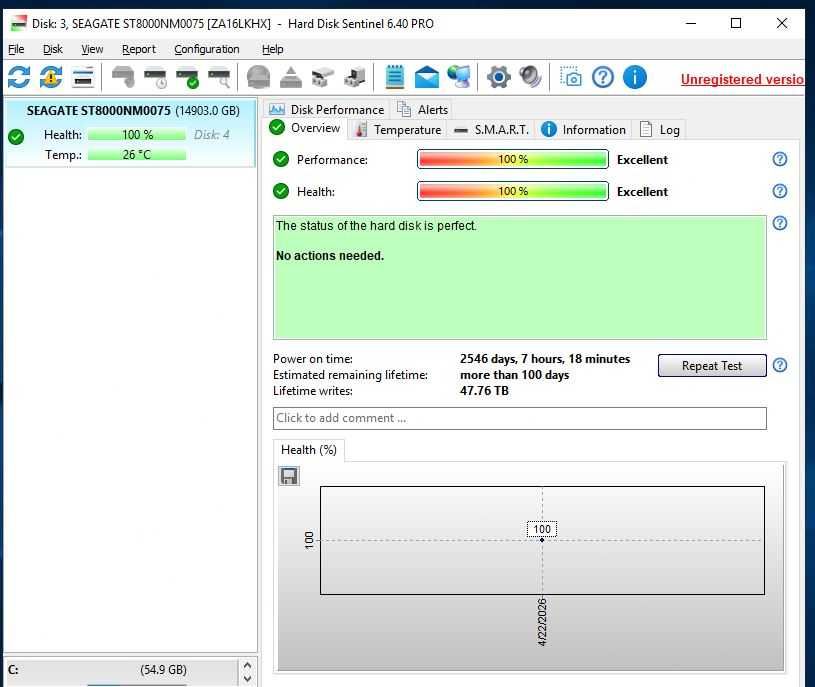
Task: Click the Performance 100 % gradient bar
Action: pyautogui.click(x=512, y=159)
